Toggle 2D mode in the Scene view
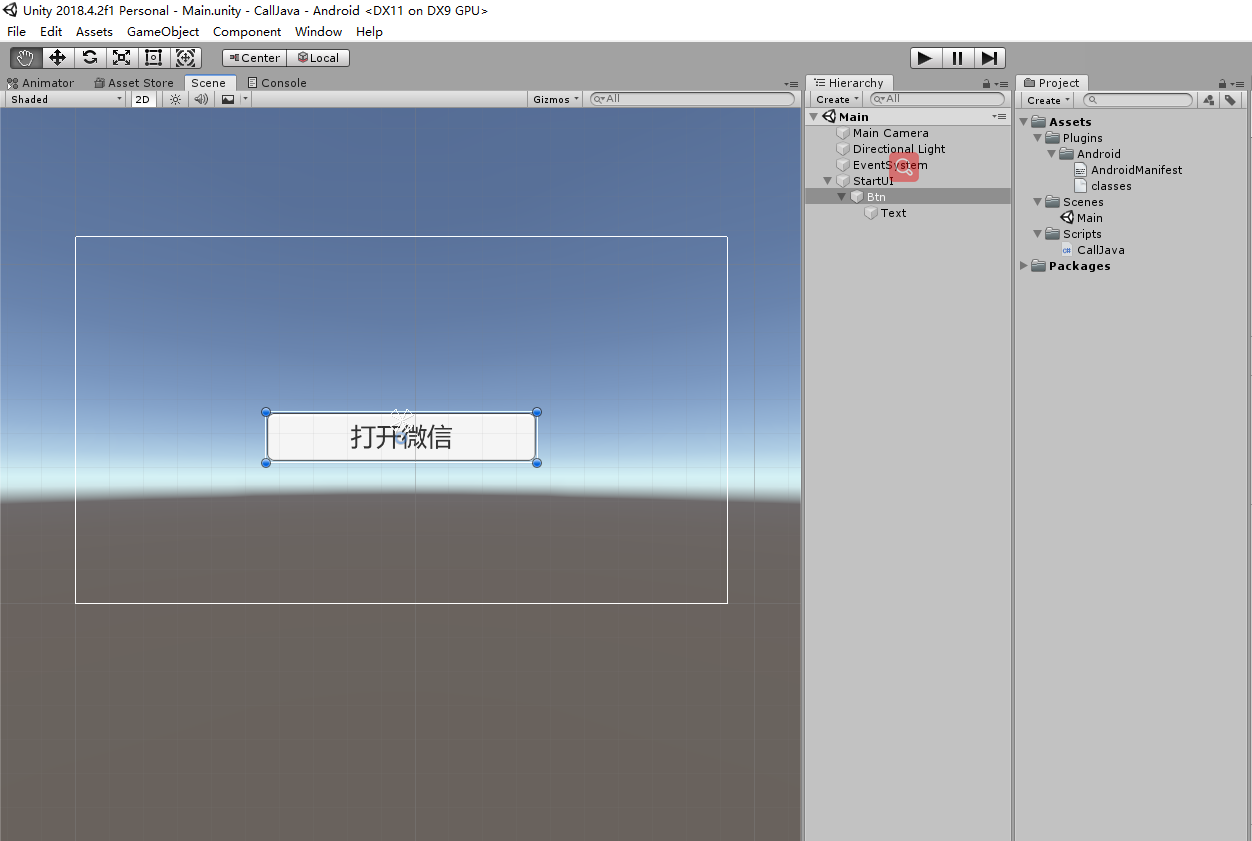The height and width of the screenshot is (841, 1252). (x=143, y=98)
